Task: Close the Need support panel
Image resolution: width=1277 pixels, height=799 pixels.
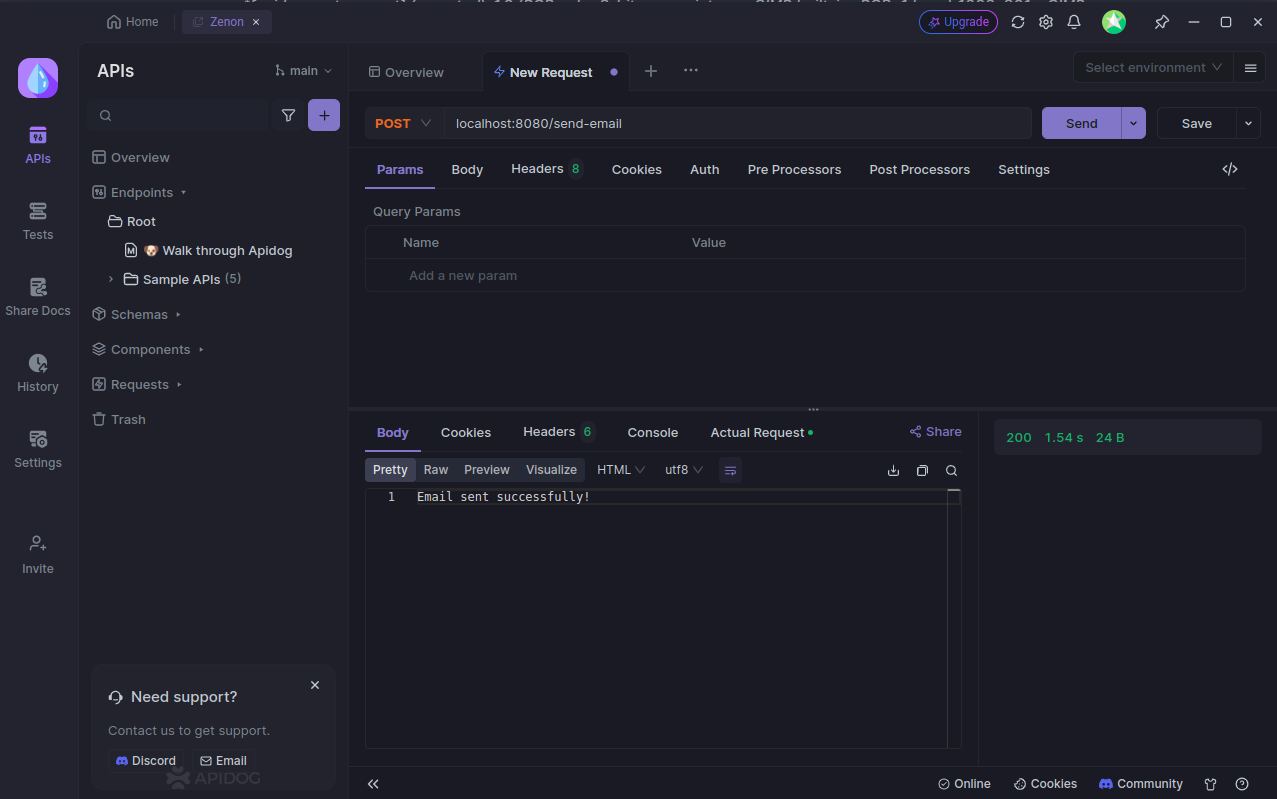Action: click(315, 685)
